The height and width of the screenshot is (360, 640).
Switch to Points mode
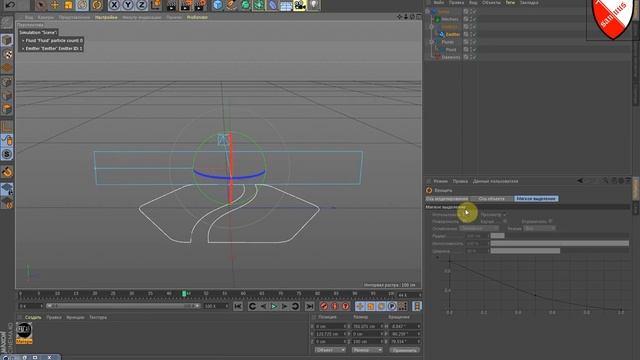coord(7,82)
